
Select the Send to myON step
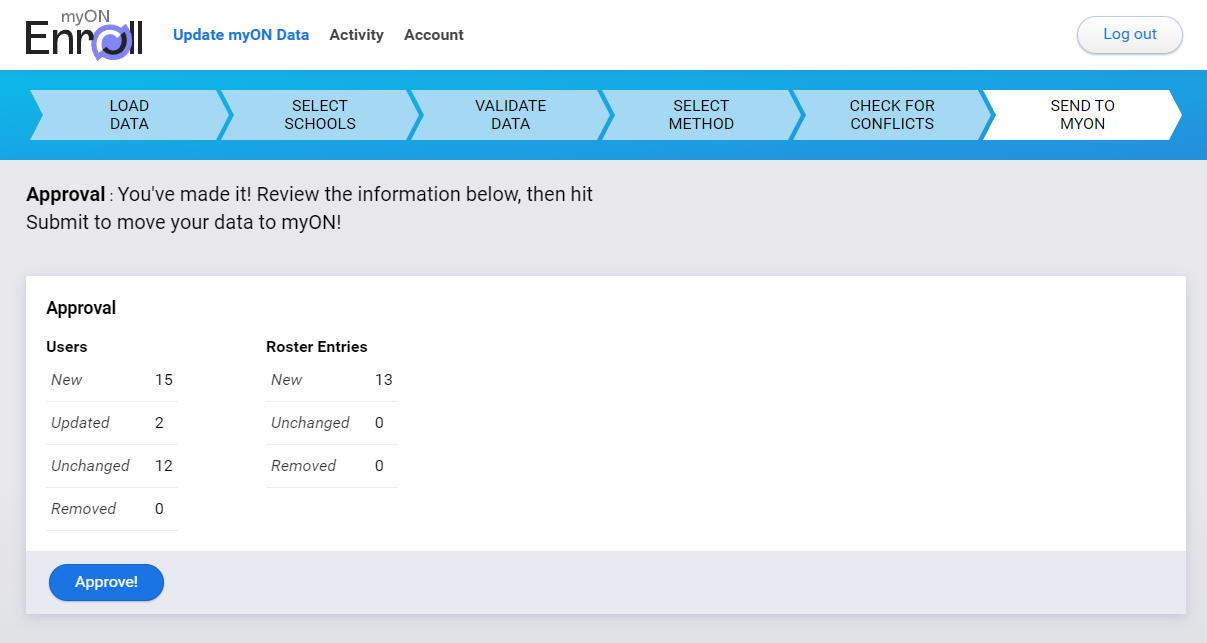[1082, 115]
